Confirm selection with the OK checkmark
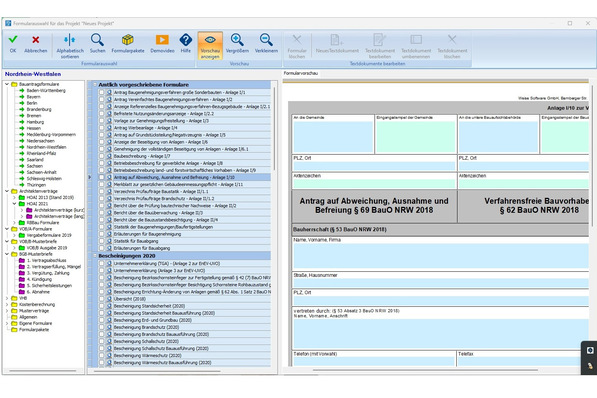The width and height of the screenshot is (597, 398). coord(13,39)
